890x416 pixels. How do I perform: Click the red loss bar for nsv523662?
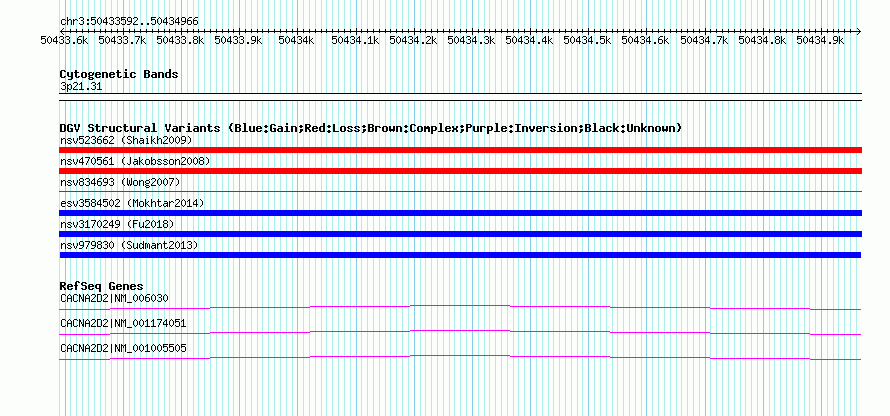coord(460,150)
